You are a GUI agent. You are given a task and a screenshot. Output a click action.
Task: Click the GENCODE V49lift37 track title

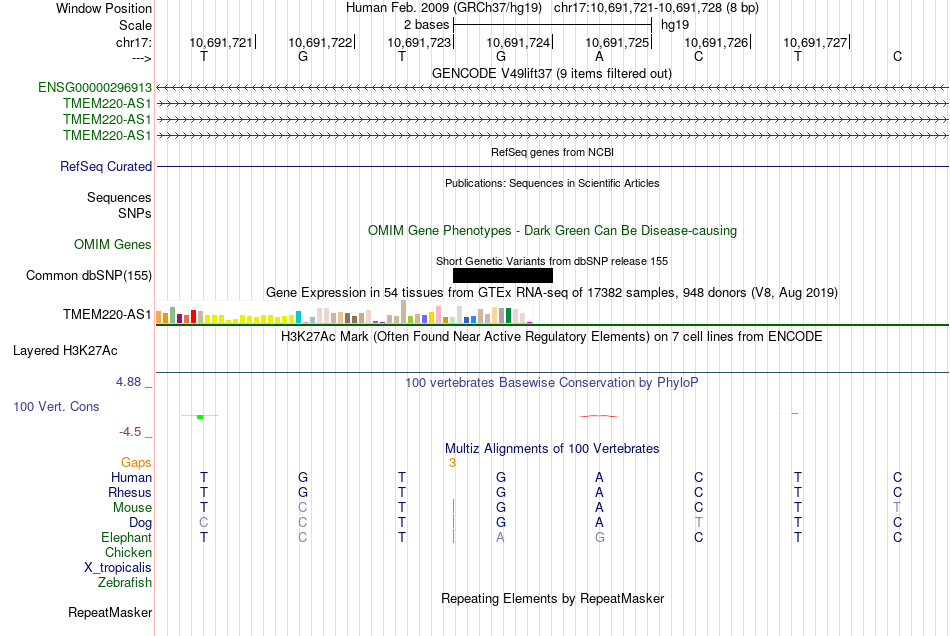(x=552, y=73)
